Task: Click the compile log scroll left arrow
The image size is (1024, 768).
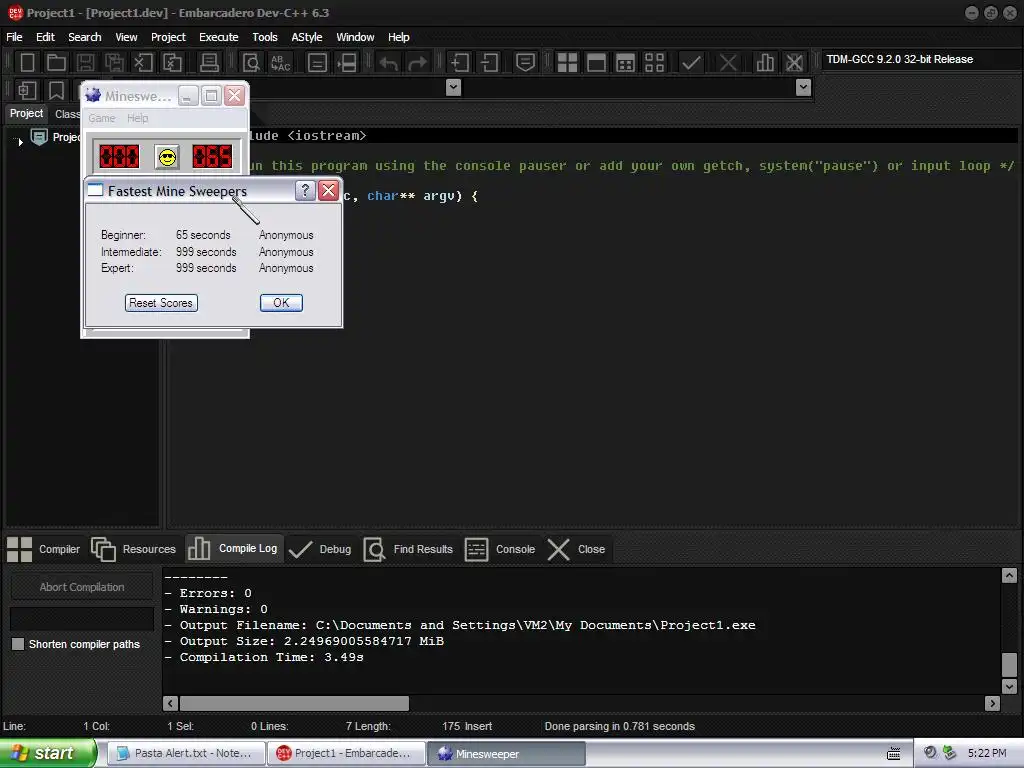Action: [170, 703]
